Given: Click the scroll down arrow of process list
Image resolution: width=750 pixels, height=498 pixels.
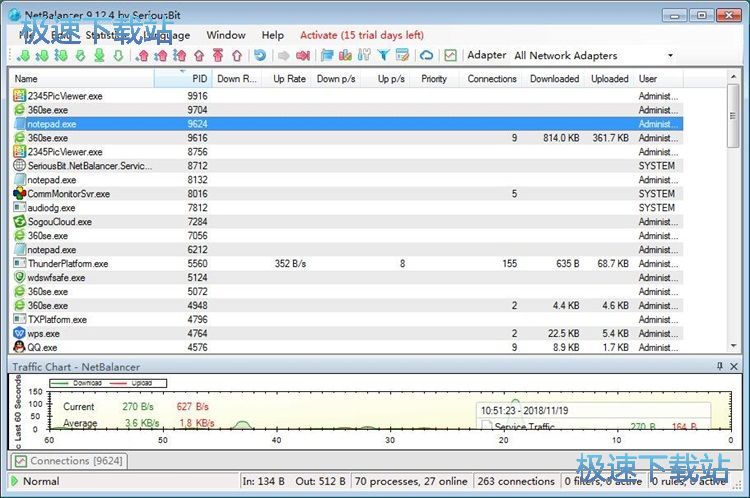Looking at the screenshot, I should (733, 346).
